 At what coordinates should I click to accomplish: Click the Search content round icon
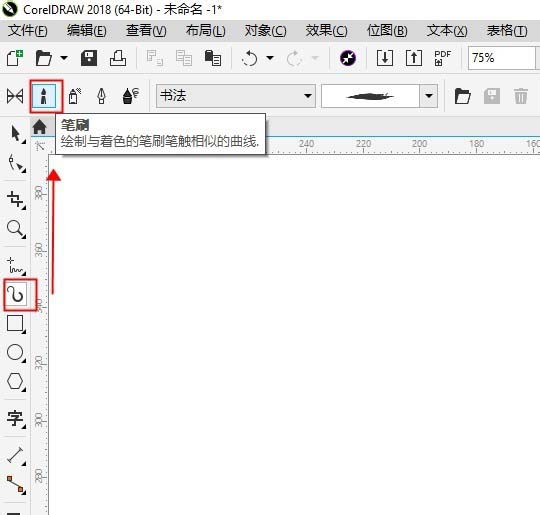click(348, 58)
